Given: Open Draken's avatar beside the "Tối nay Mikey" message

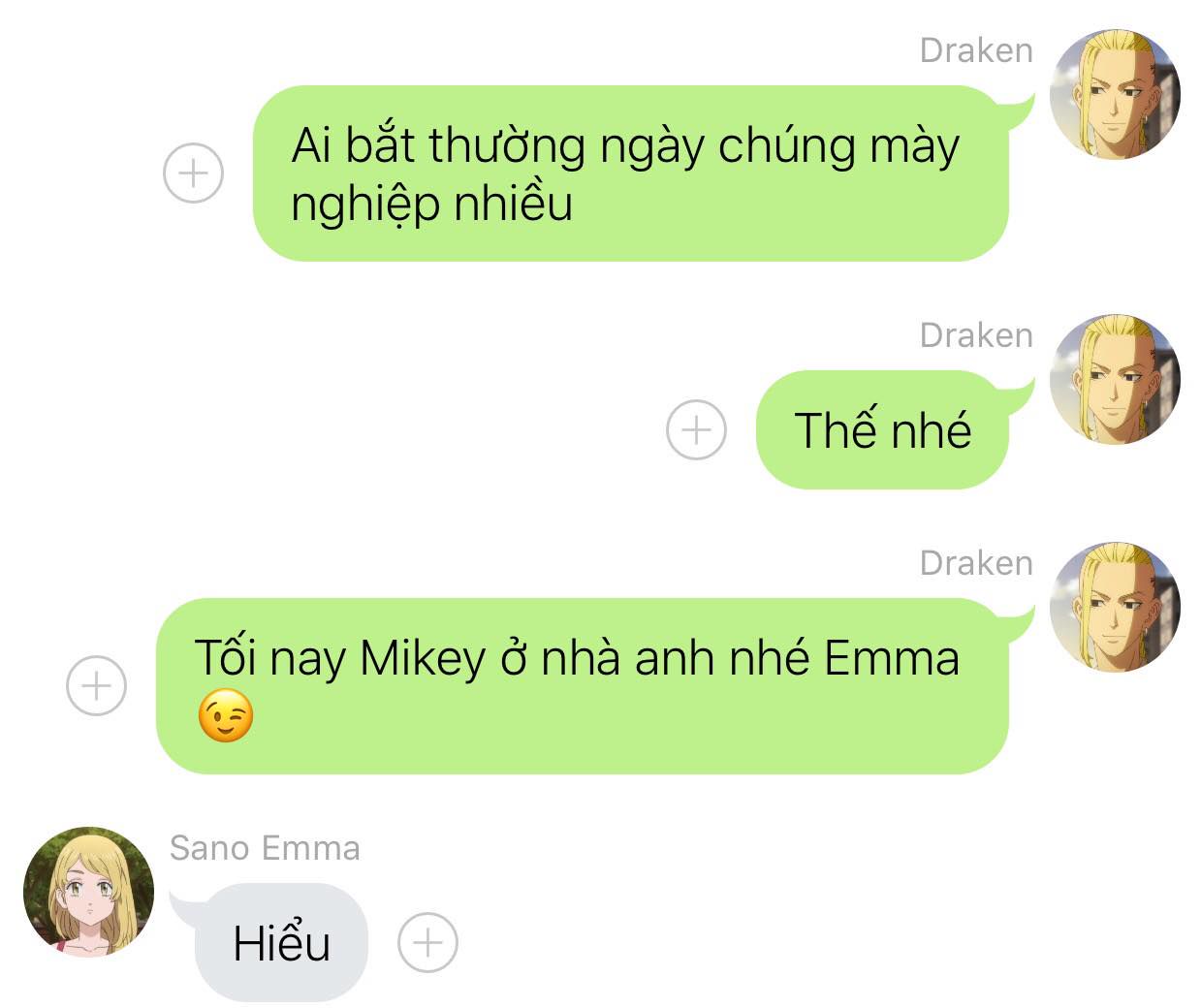Looking at the screenshot, I should pyautogui.click(x=1115, y=607).
